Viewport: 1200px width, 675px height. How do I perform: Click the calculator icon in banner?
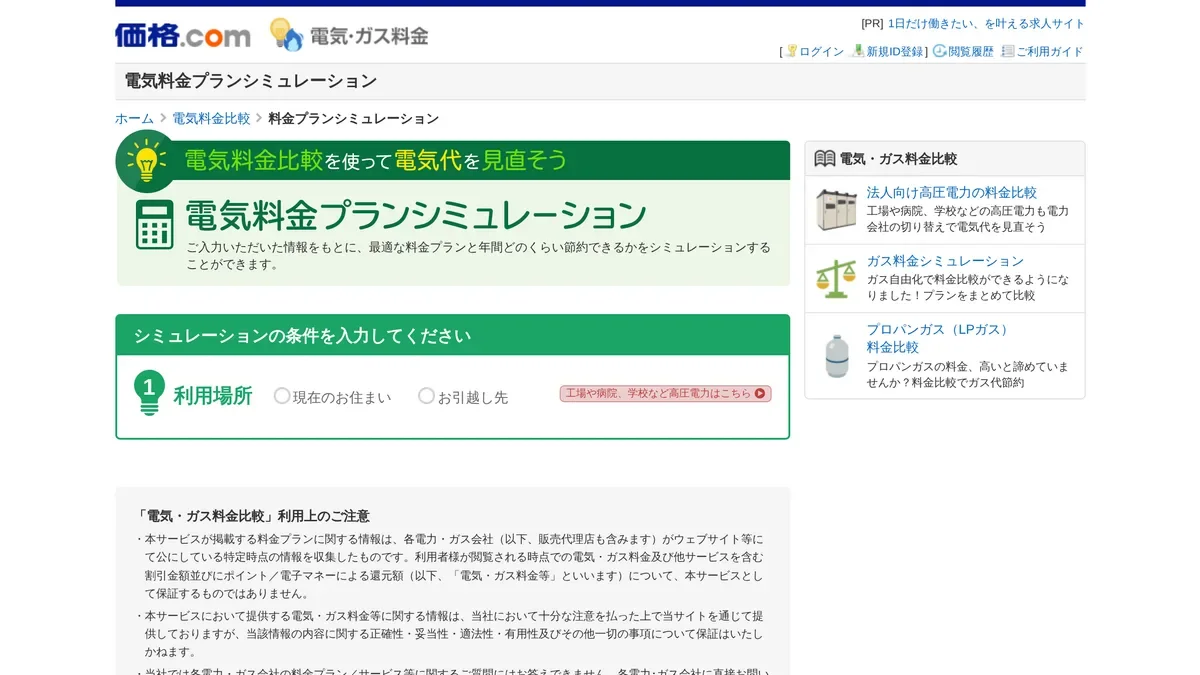155,225
